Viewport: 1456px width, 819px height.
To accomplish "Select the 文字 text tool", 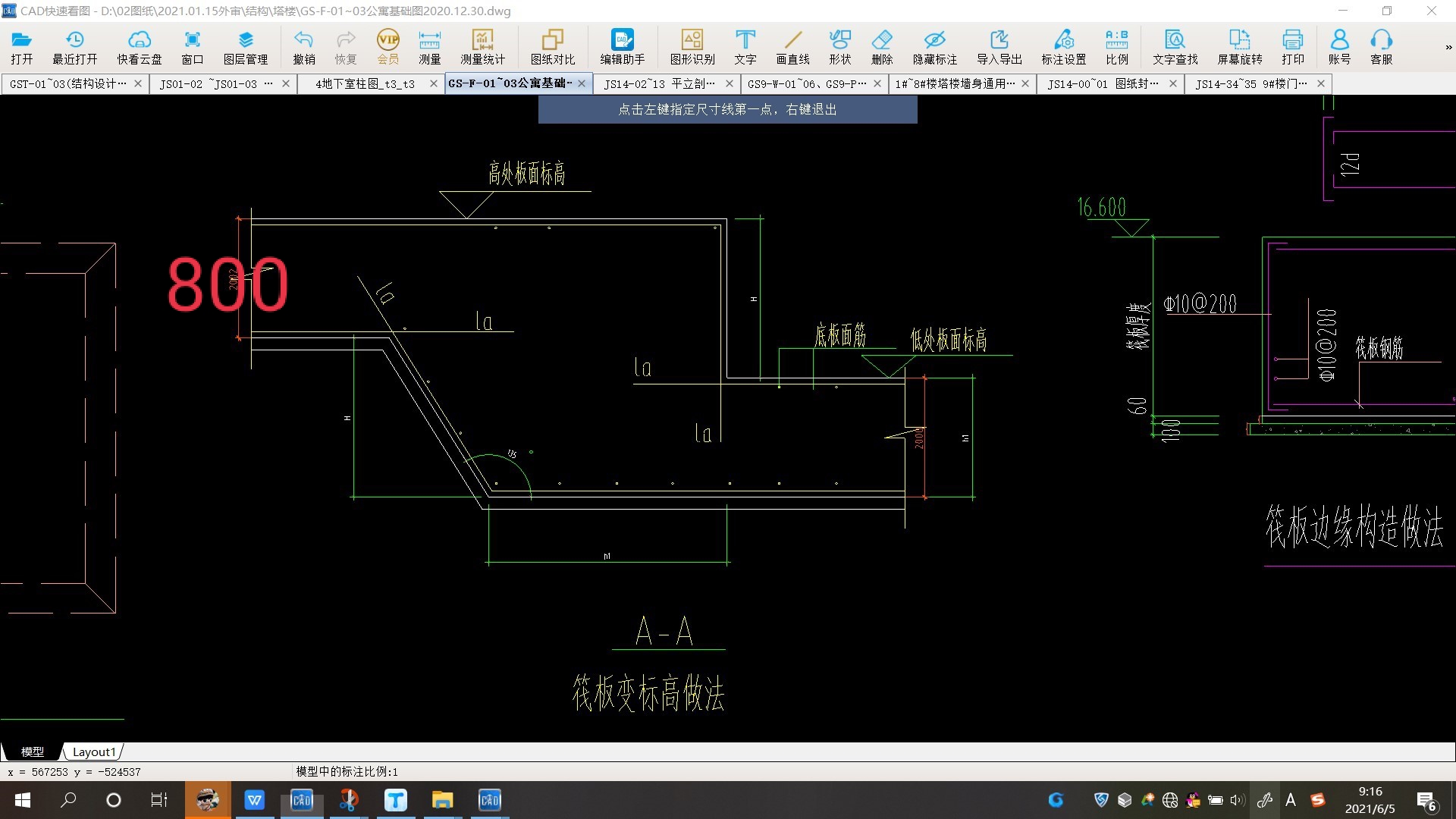I will click(745, 47).
